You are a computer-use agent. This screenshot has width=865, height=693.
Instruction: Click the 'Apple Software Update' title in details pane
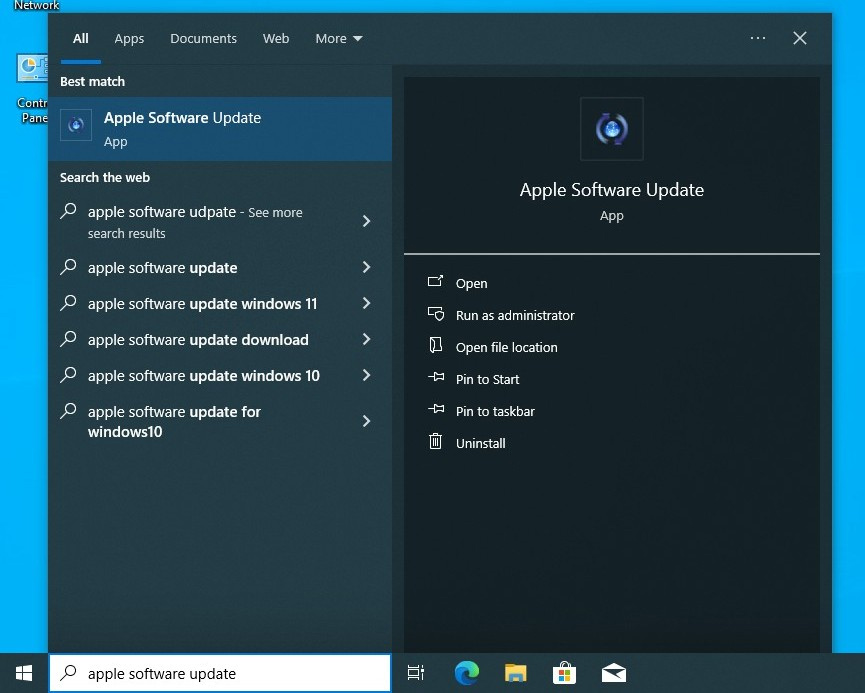[612, 190]
